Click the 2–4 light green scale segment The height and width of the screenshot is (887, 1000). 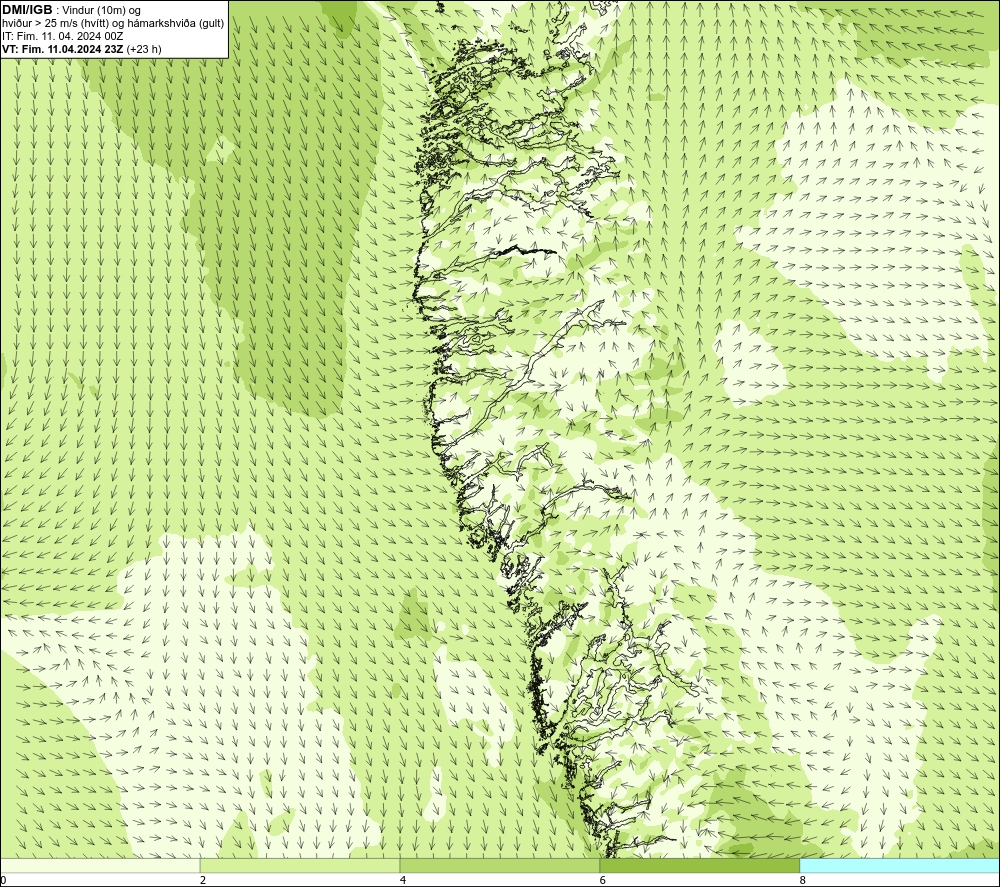click(300, 865)
